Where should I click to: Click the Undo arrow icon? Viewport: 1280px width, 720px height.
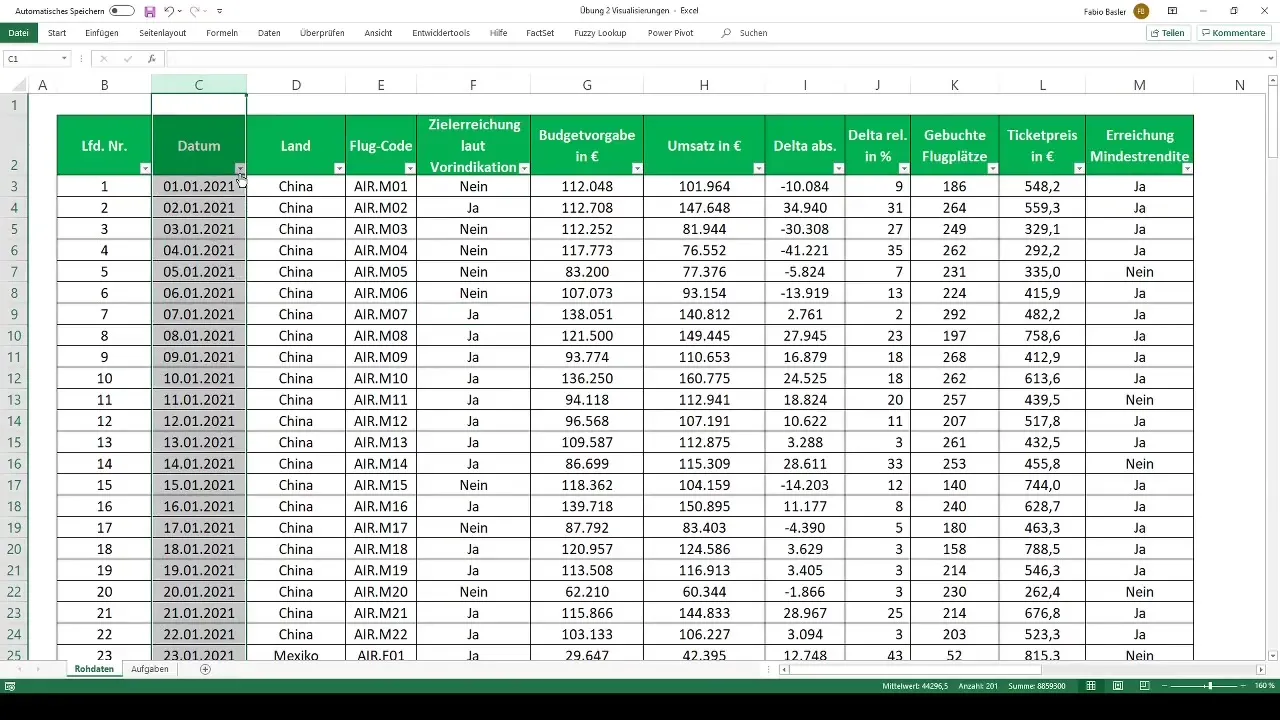pos(169,11)
